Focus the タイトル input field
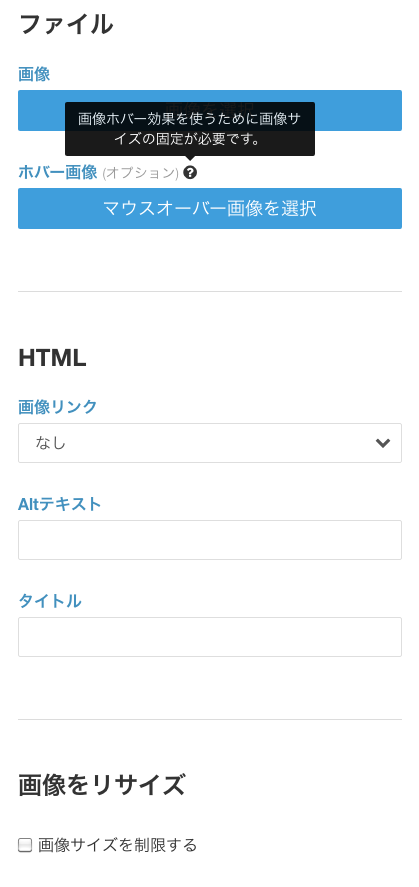 pyautogui.click(x=210, y=637)
